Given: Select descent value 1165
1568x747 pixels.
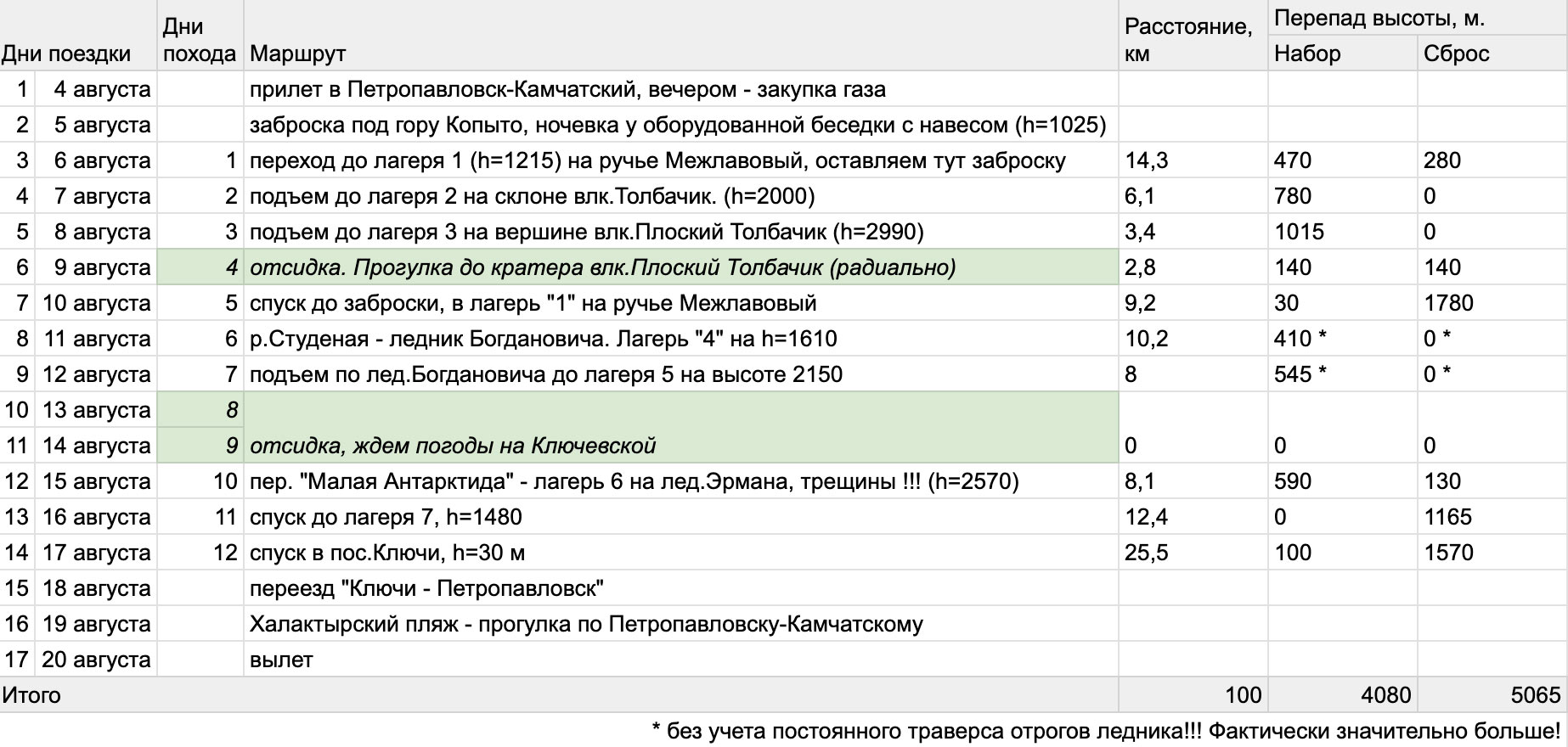Looking at the screenshot, I should pos(1492,517).
